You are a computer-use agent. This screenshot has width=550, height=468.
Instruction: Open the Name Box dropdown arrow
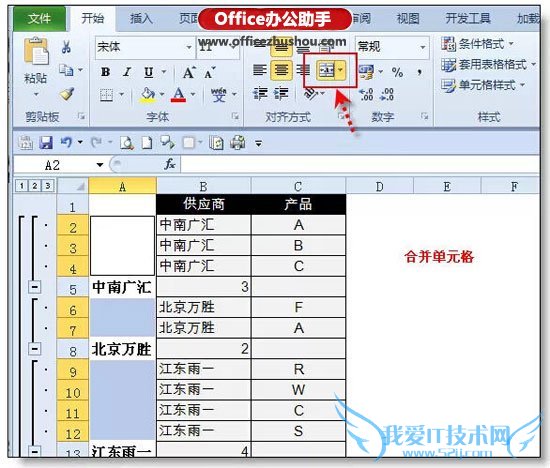coord(100,165)
